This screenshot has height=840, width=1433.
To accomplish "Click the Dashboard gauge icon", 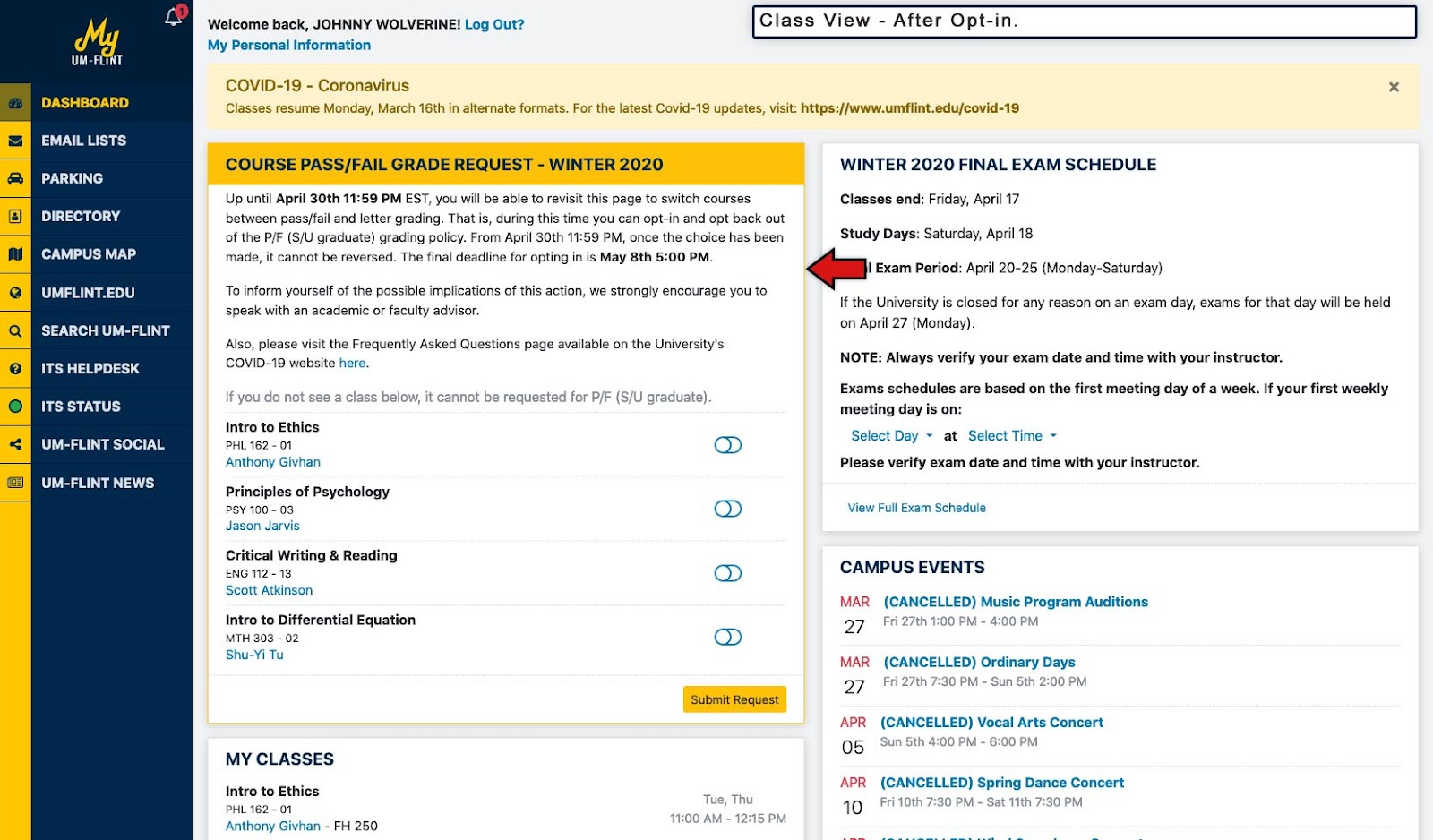I will click(x=15, y=103).
